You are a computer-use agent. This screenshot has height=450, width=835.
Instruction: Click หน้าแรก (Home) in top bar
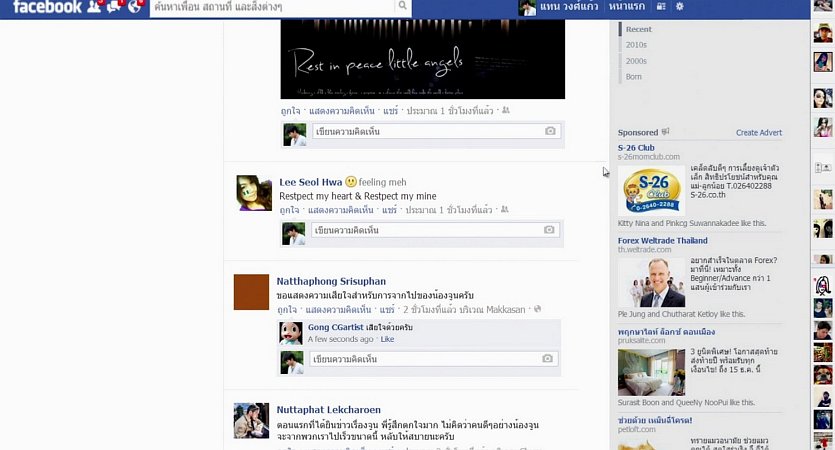pyautogui.click(x=626, y=7)
